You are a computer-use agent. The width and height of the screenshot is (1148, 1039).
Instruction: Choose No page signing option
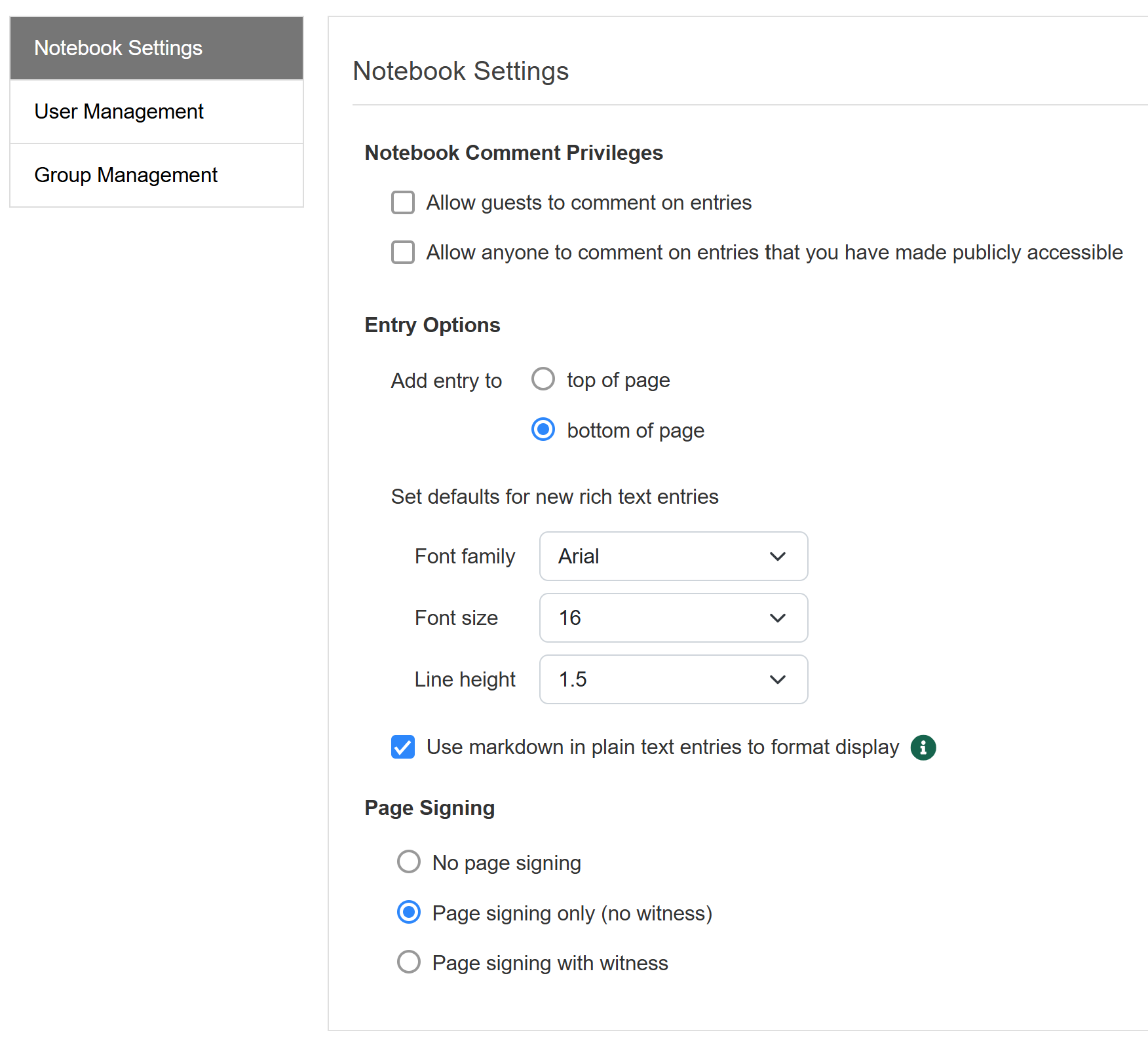(x=409, y=862)
